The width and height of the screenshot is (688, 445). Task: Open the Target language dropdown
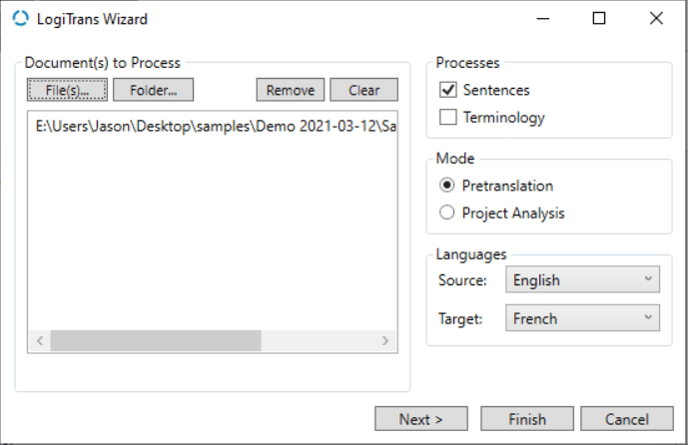coord(582,319)
